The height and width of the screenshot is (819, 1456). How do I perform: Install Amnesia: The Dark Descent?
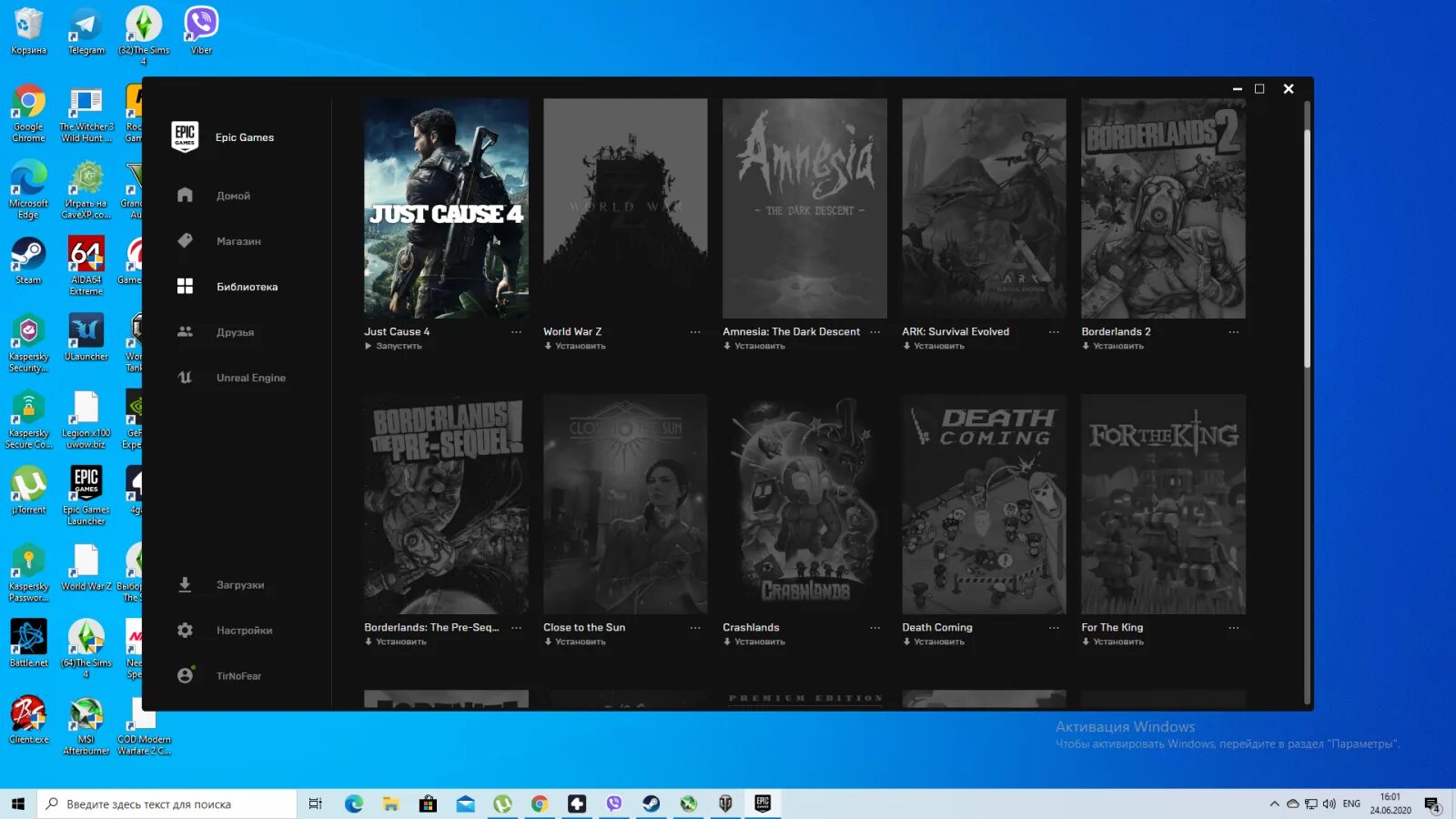pos(753,346)
